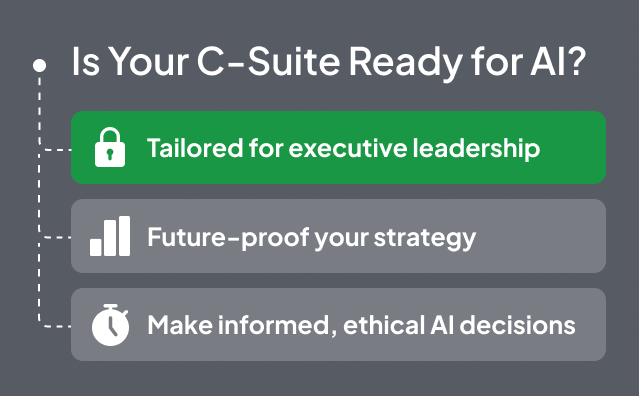
Task: Click the empty right area of the strategy card
Action: pos(542,236)
